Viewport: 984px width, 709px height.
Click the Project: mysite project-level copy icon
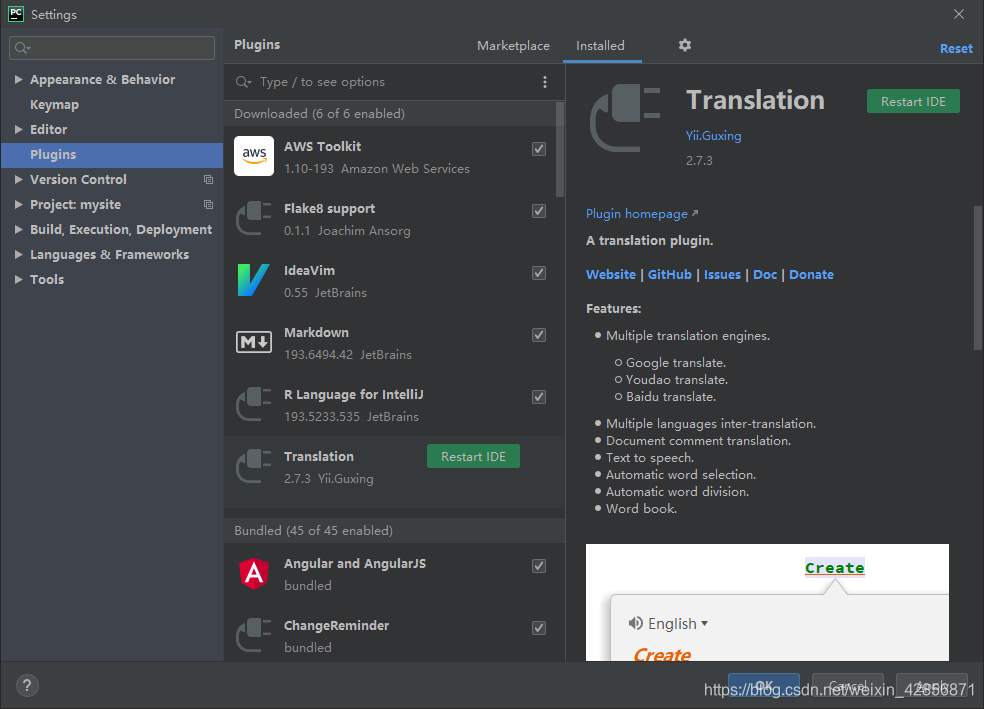pyautogui.click(x=208, y=205)
